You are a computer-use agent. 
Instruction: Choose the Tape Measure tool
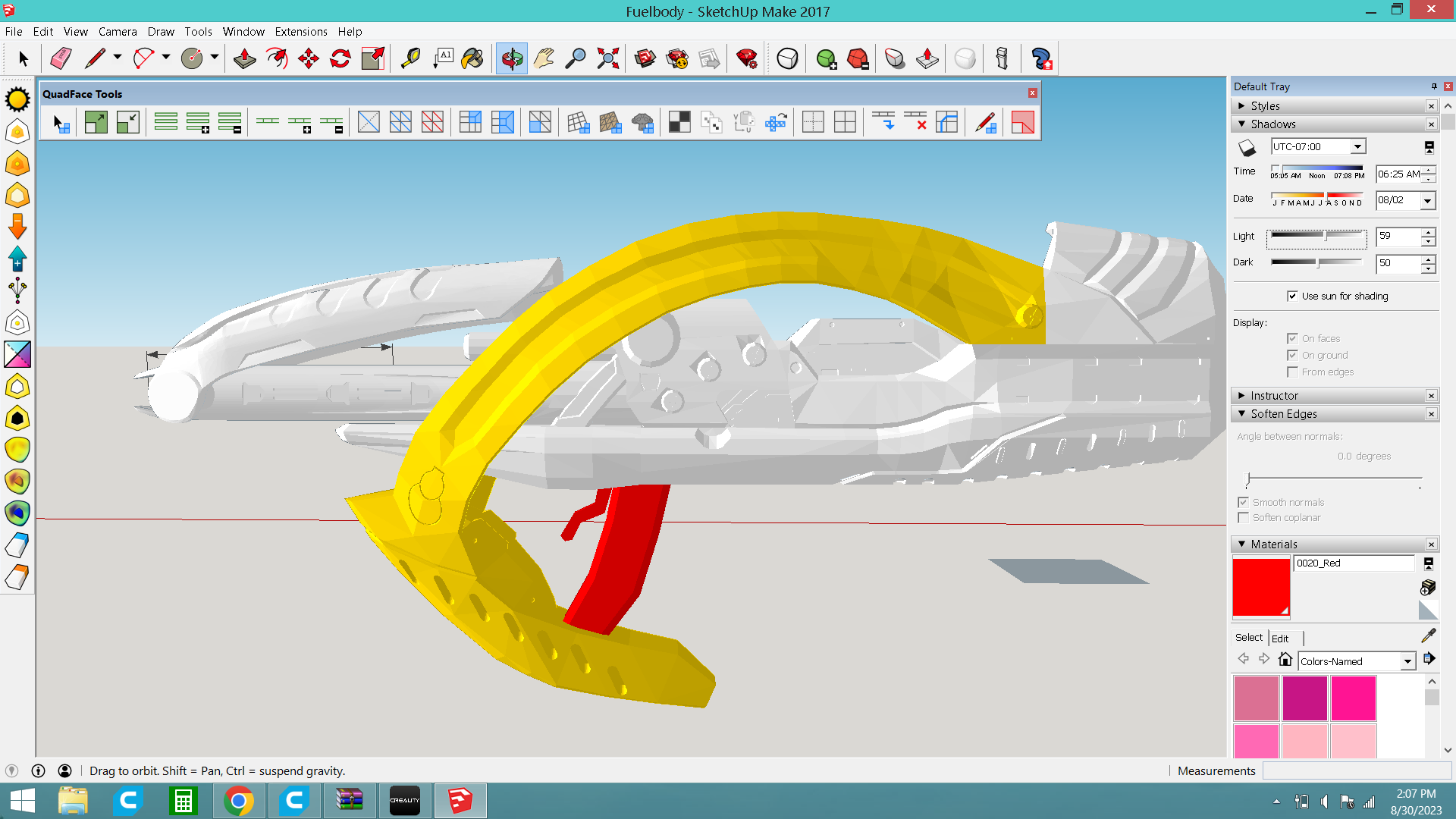point(410,58)
